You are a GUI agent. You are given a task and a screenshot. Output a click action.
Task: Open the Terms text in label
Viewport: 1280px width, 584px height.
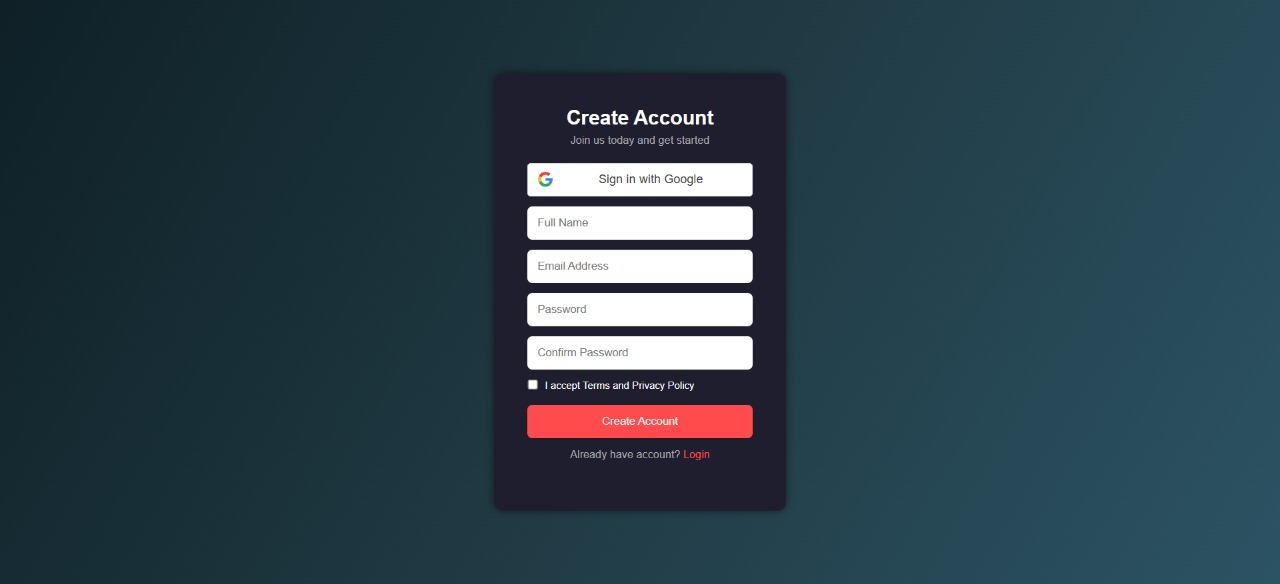click(x=596, y=386)
